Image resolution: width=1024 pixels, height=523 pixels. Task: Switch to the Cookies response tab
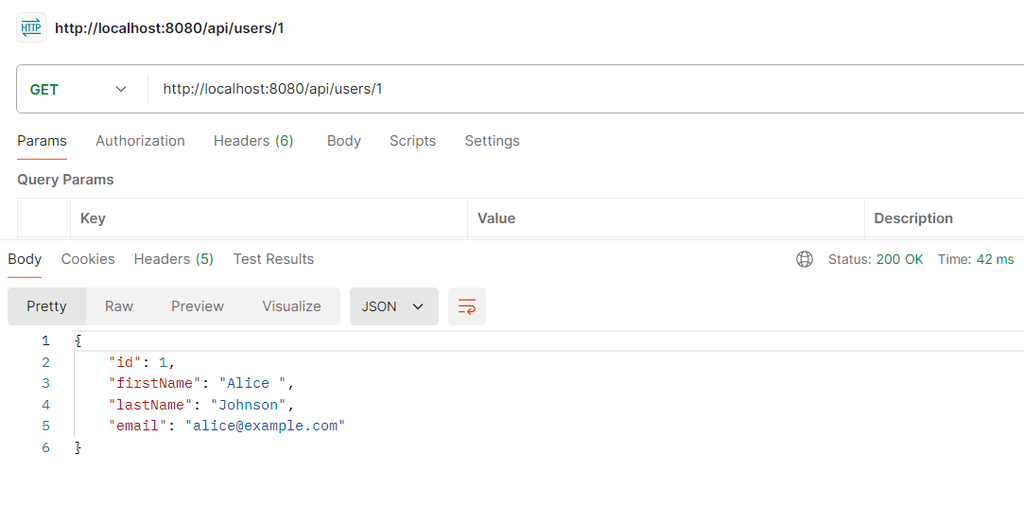tap(88, 259)
